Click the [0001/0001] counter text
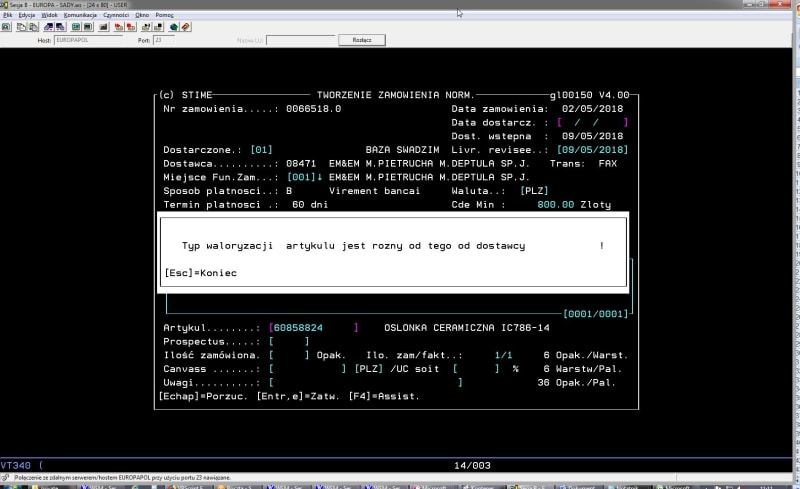Image resolution: width=800 pixels, height=489 pixels. [x=595, y=314]
